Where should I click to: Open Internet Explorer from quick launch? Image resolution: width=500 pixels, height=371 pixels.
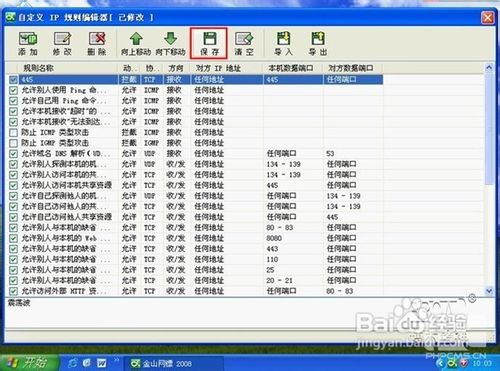[x=73, y=363]
